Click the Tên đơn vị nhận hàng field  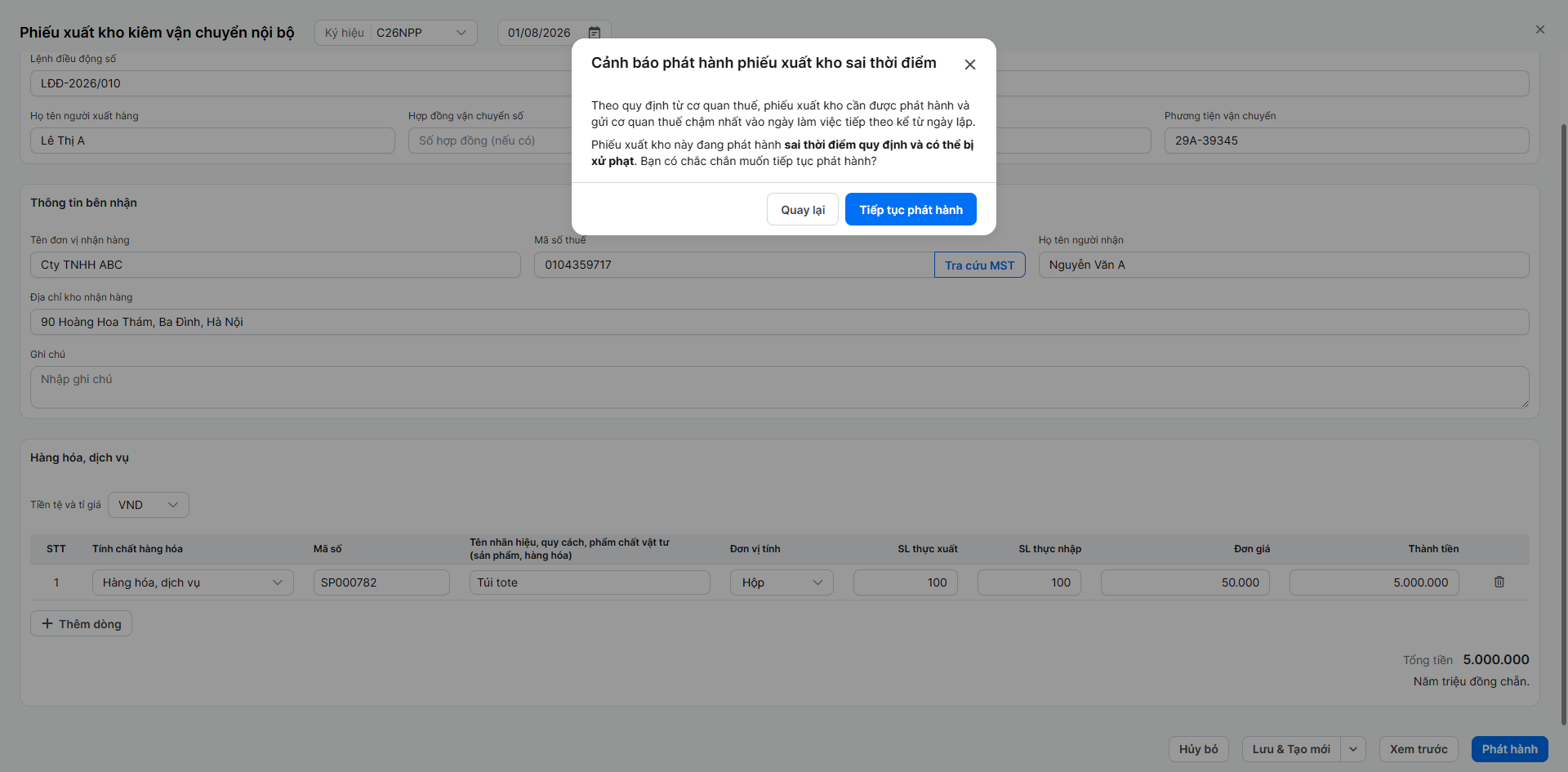(275, 265)
